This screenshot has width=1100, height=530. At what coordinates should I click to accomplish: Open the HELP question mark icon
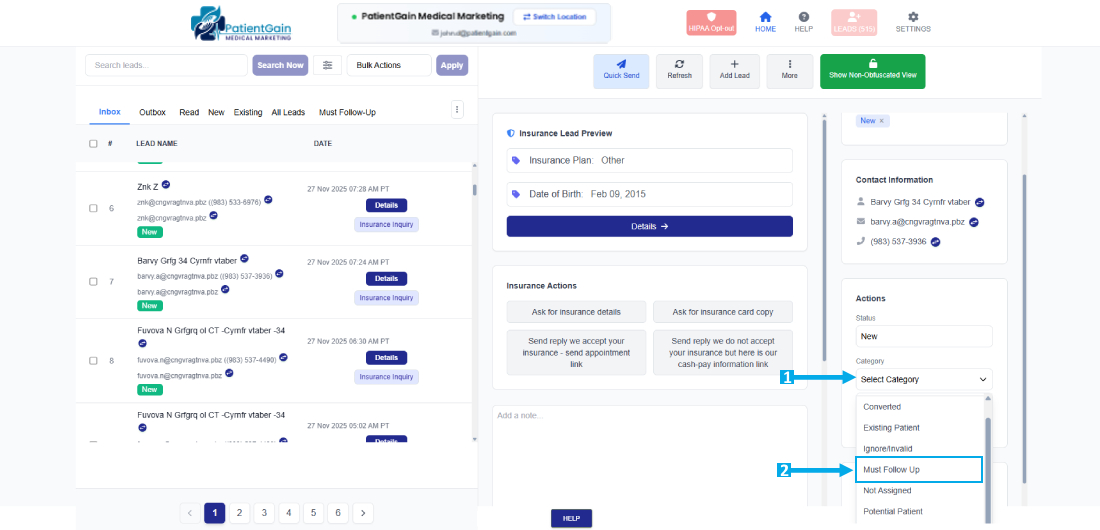(803, 17)
